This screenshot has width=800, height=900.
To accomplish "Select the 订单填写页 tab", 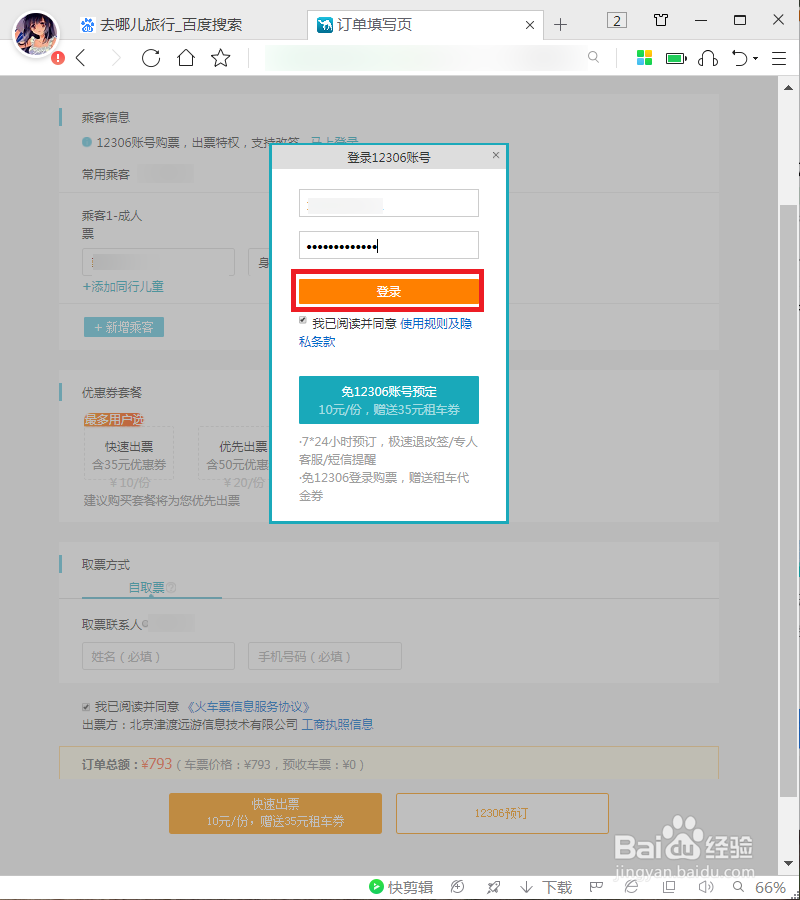I will [x=425, y=25].
